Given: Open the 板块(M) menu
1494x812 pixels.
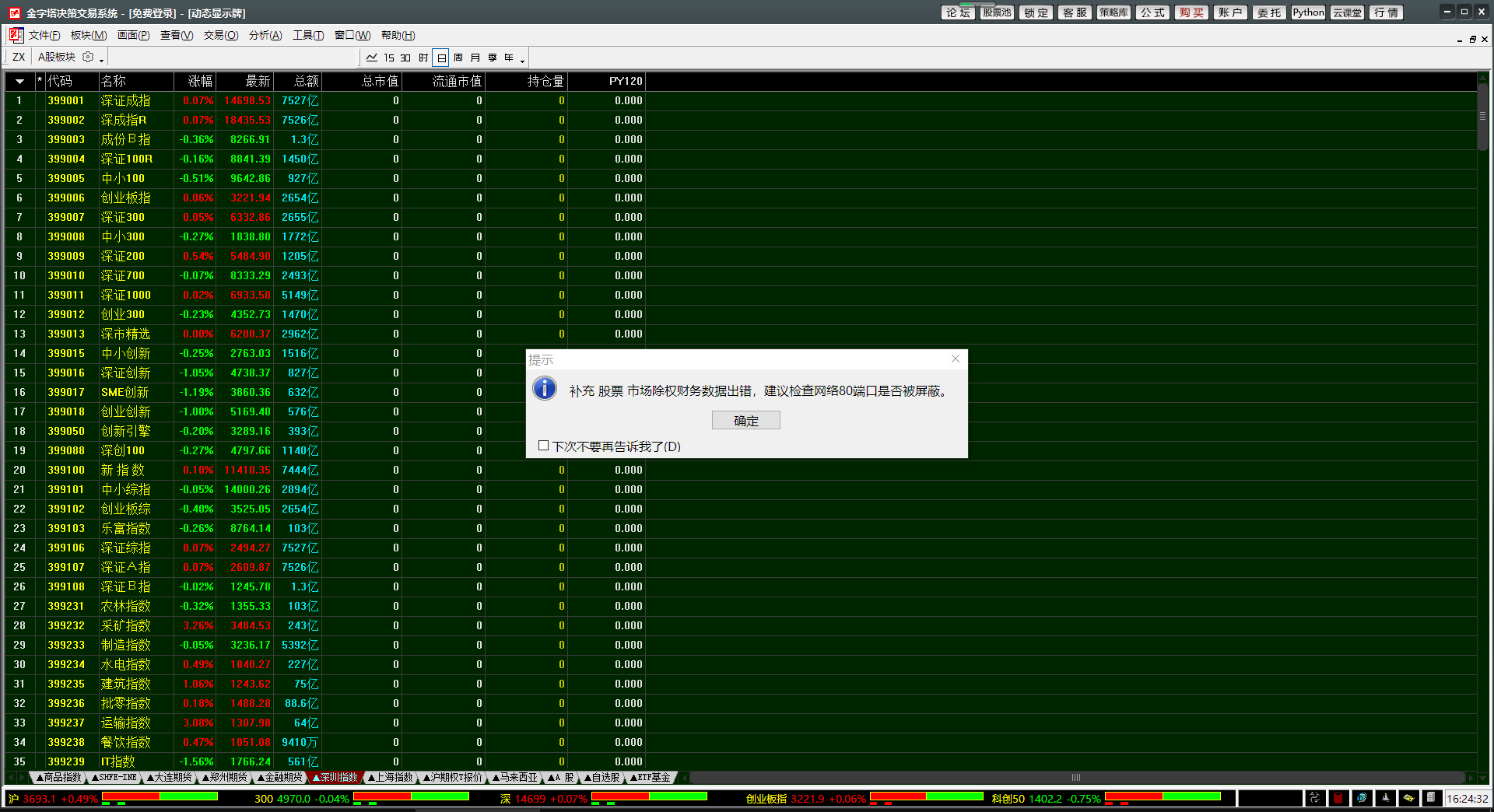Looking at the screenshot, I should [x=89, y=35].
